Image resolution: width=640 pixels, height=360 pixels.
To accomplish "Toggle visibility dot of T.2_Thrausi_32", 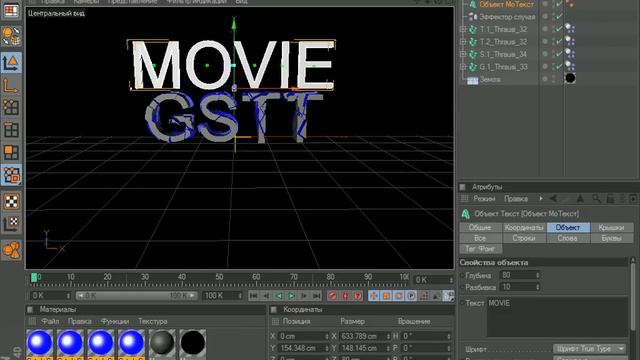I will (x=544, y=41).
